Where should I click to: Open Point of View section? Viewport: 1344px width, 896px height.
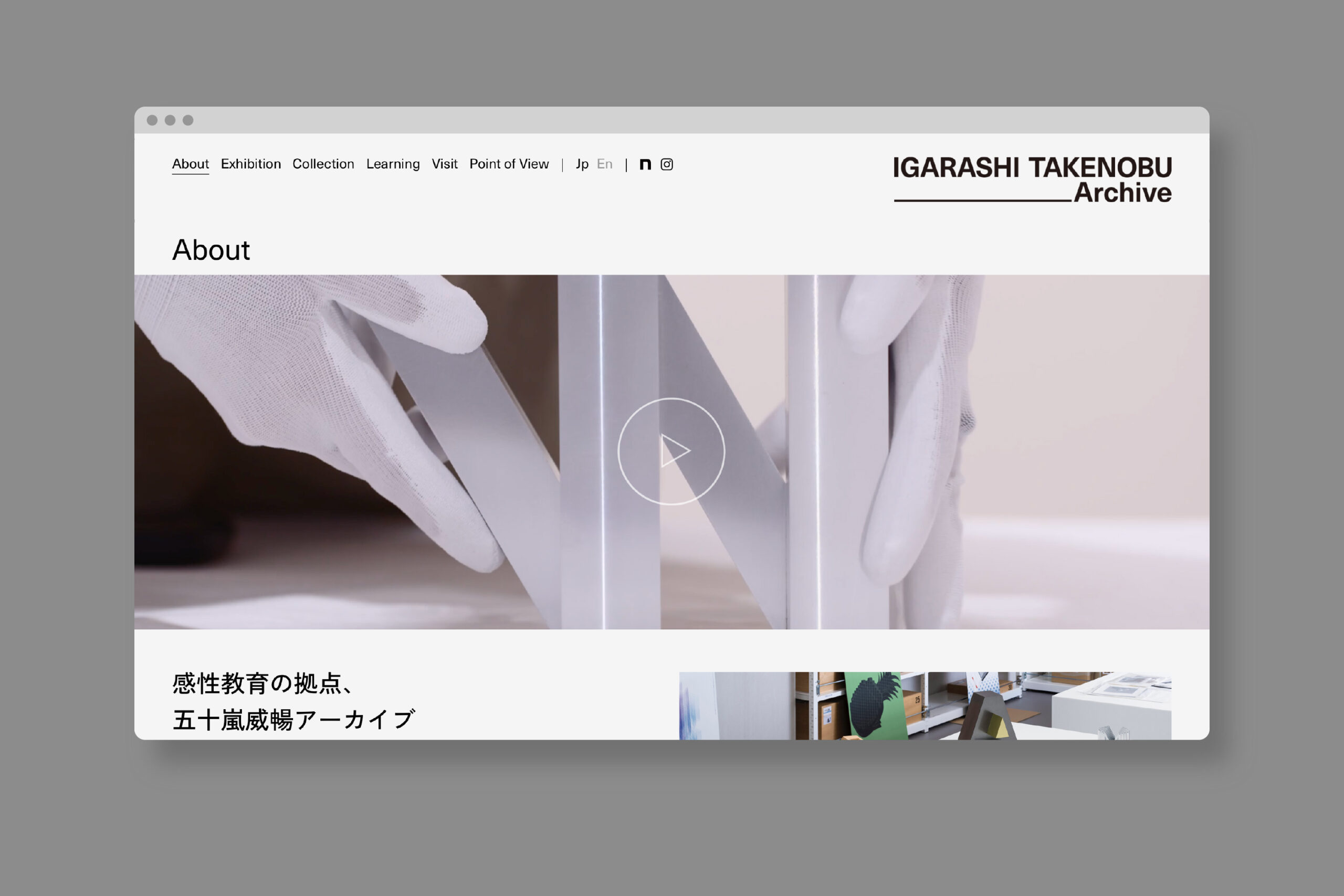509,164
